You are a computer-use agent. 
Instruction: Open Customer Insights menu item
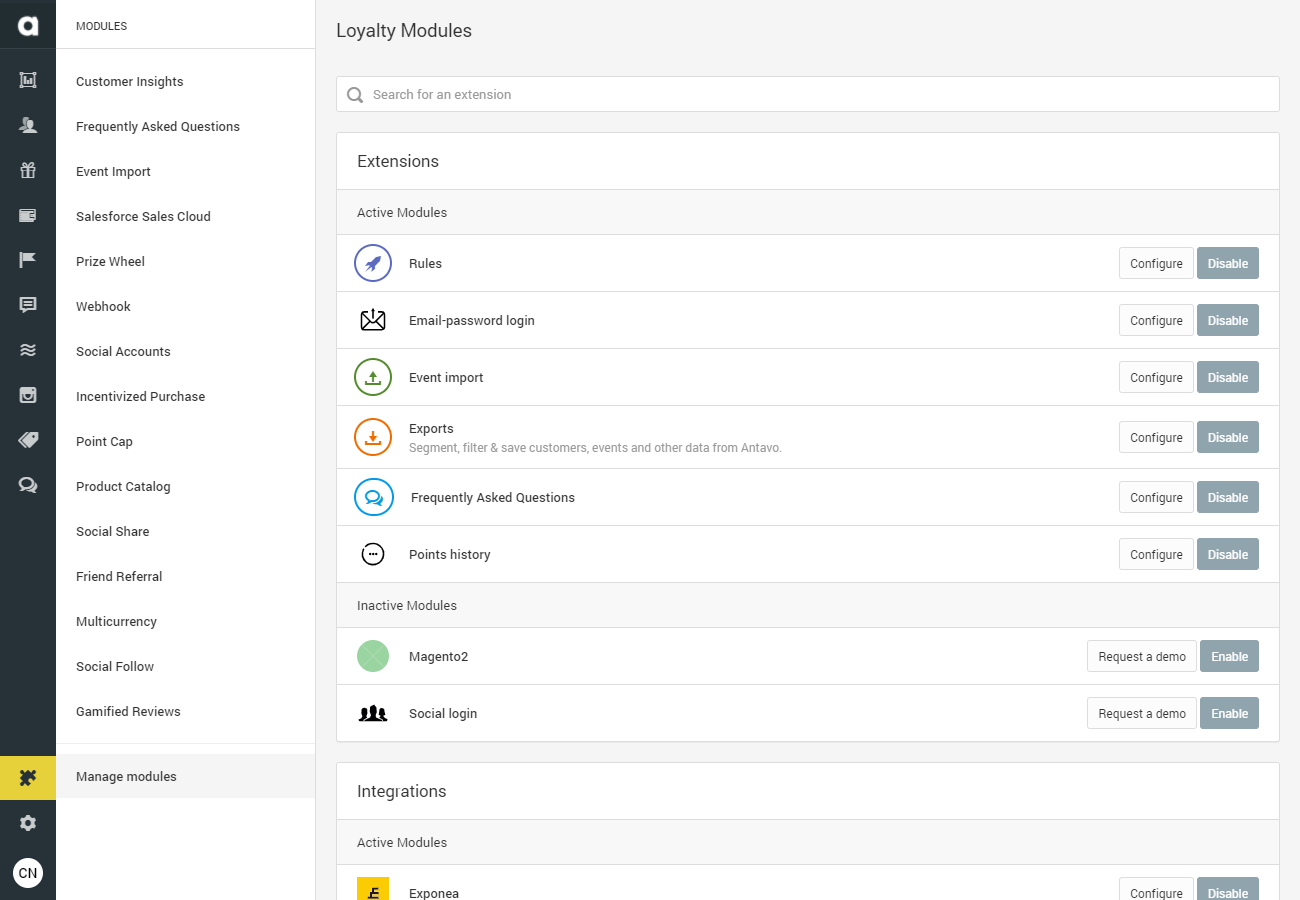pos(130,82)
